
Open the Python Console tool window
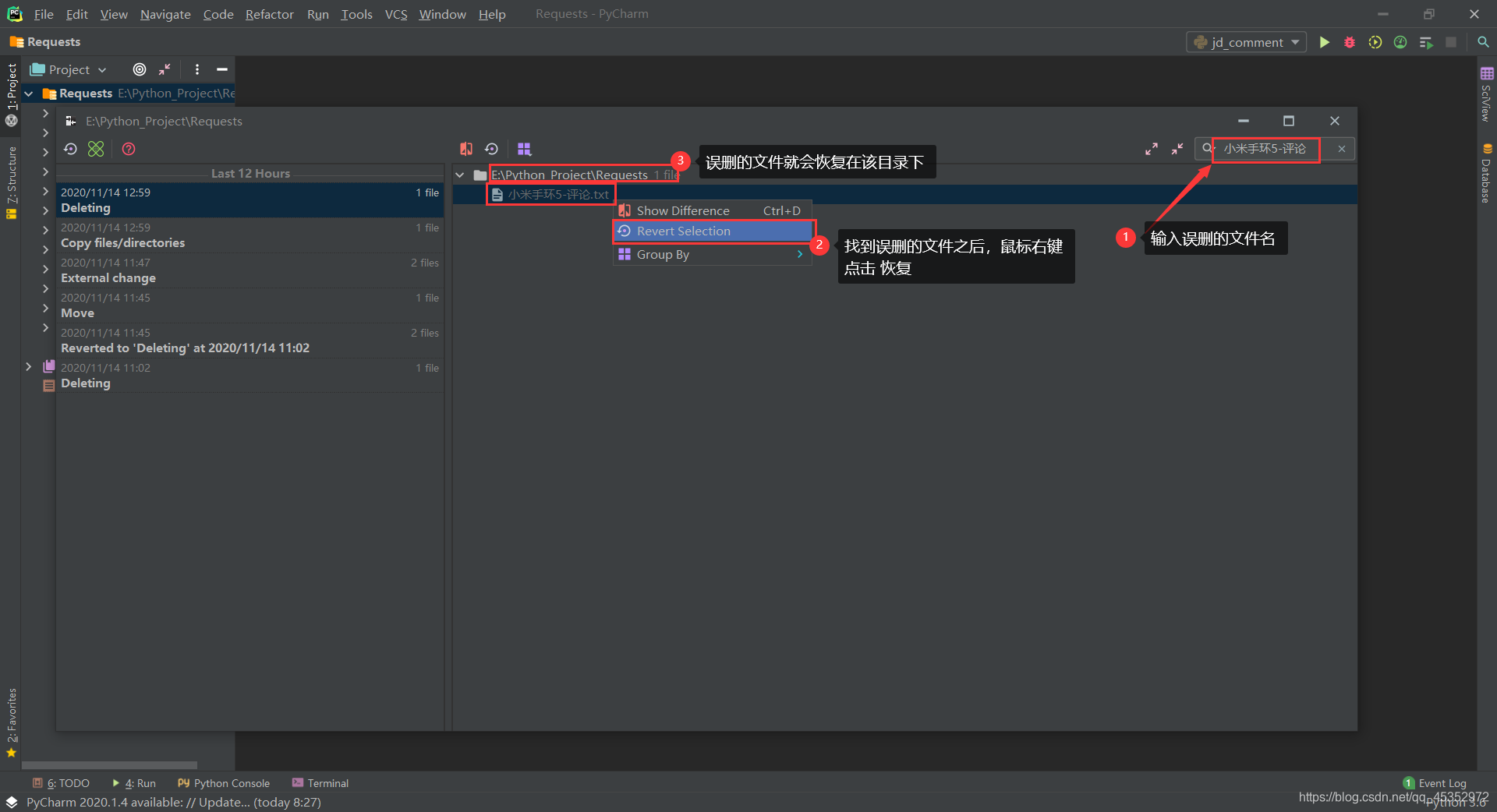pyautogui.click(x=224, y=782)
